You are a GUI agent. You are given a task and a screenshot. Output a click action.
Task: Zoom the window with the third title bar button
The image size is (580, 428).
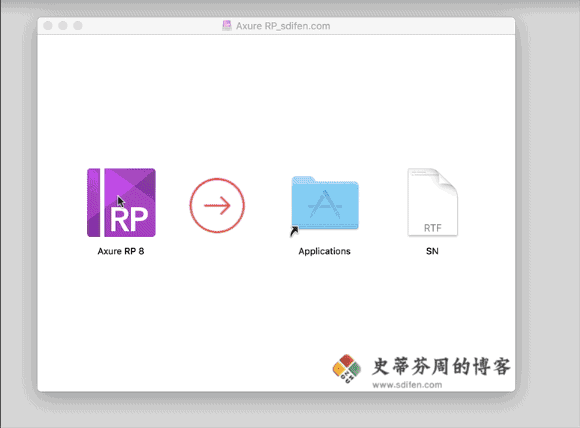pyautogui.click(x=78, y=26)
